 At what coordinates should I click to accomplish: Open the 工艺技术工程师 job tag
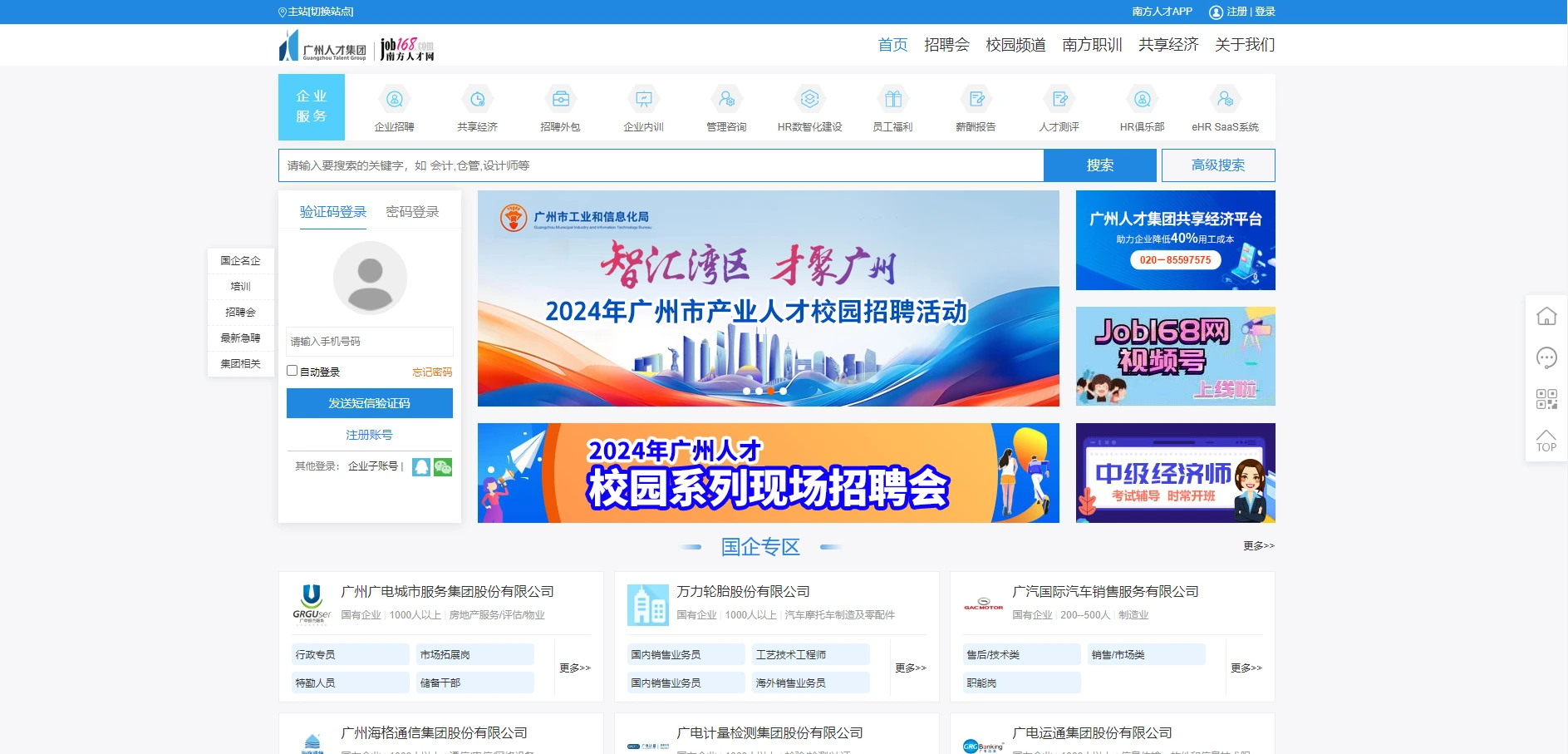[x=811, y=654]
